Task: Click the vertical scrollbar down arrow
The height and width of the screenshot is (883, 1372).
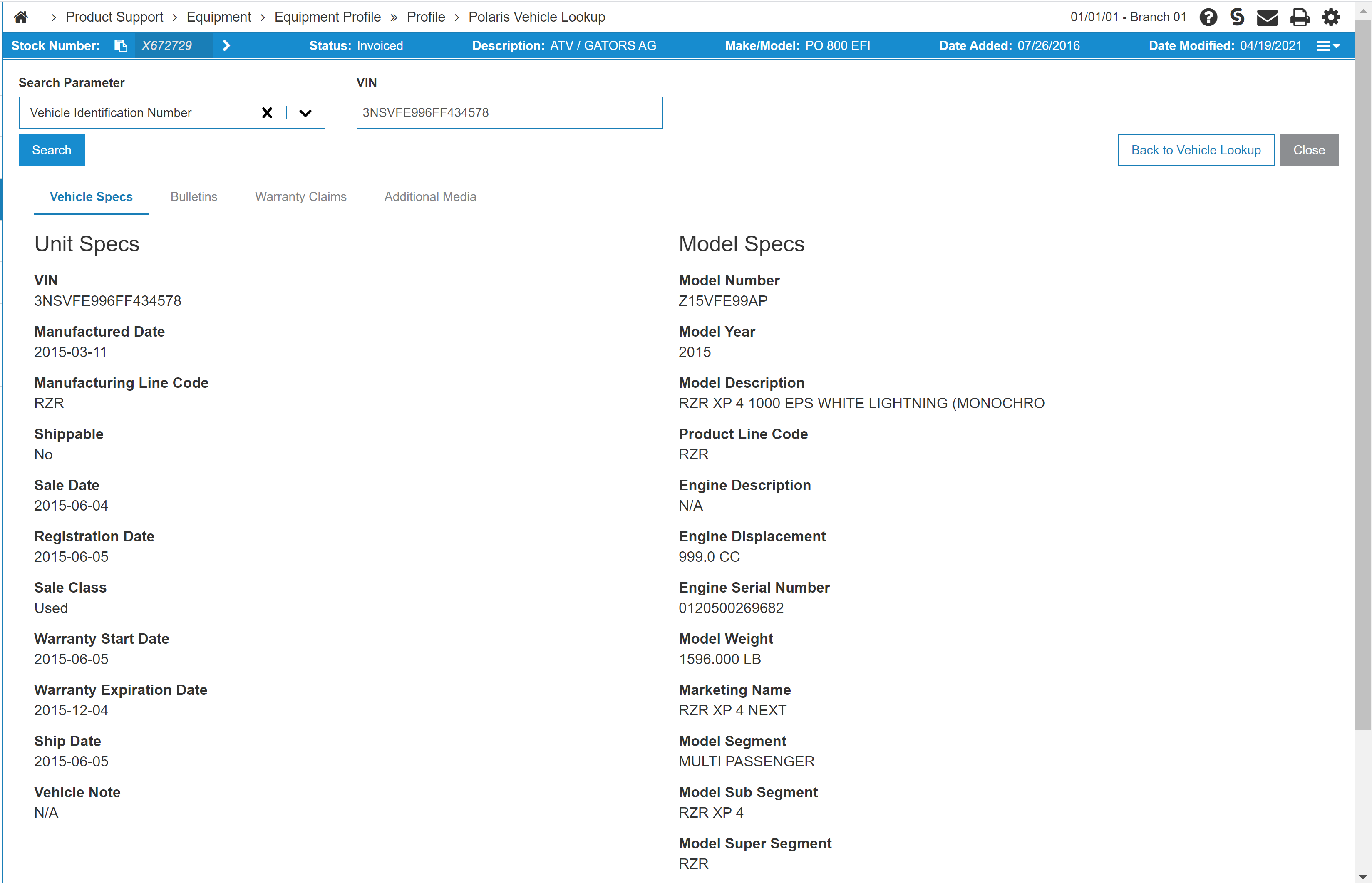Action: 1363,877
